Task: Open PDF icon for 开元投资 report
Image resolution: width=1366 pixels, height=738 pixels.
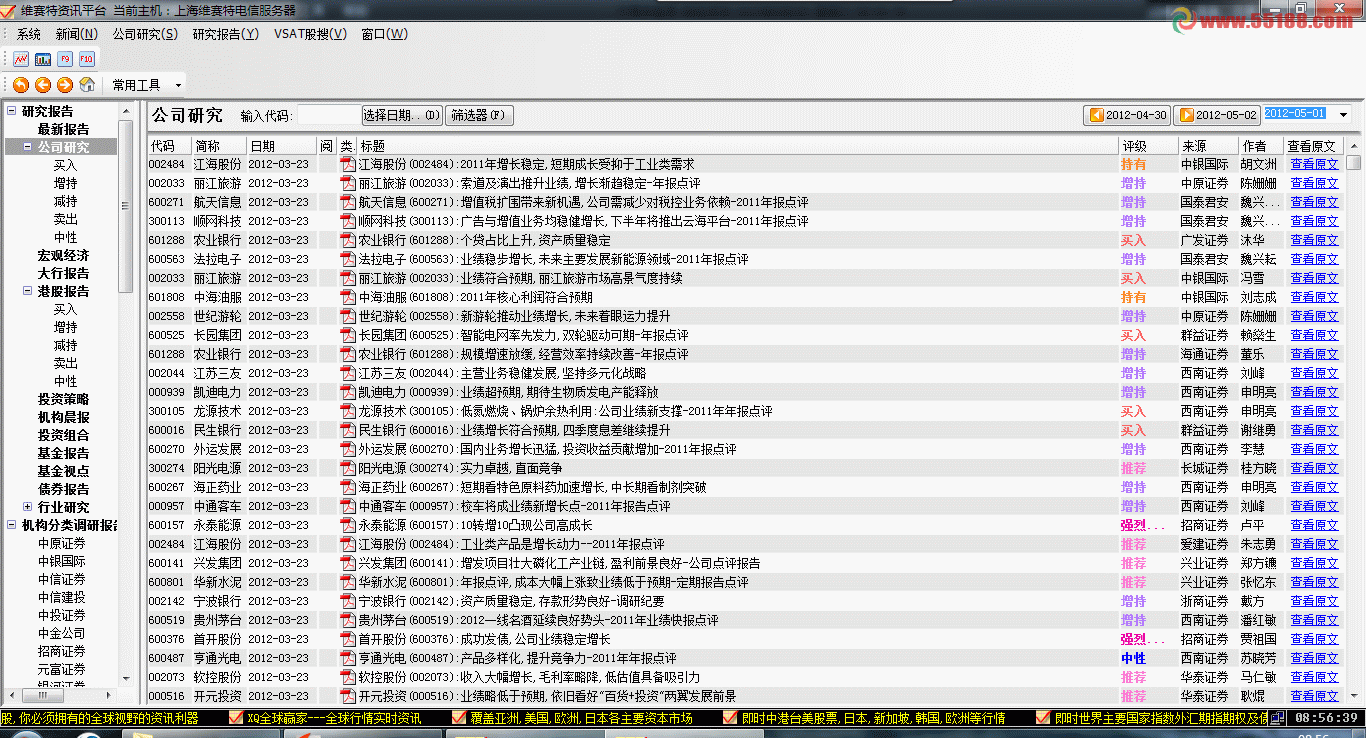Action: 348,696
